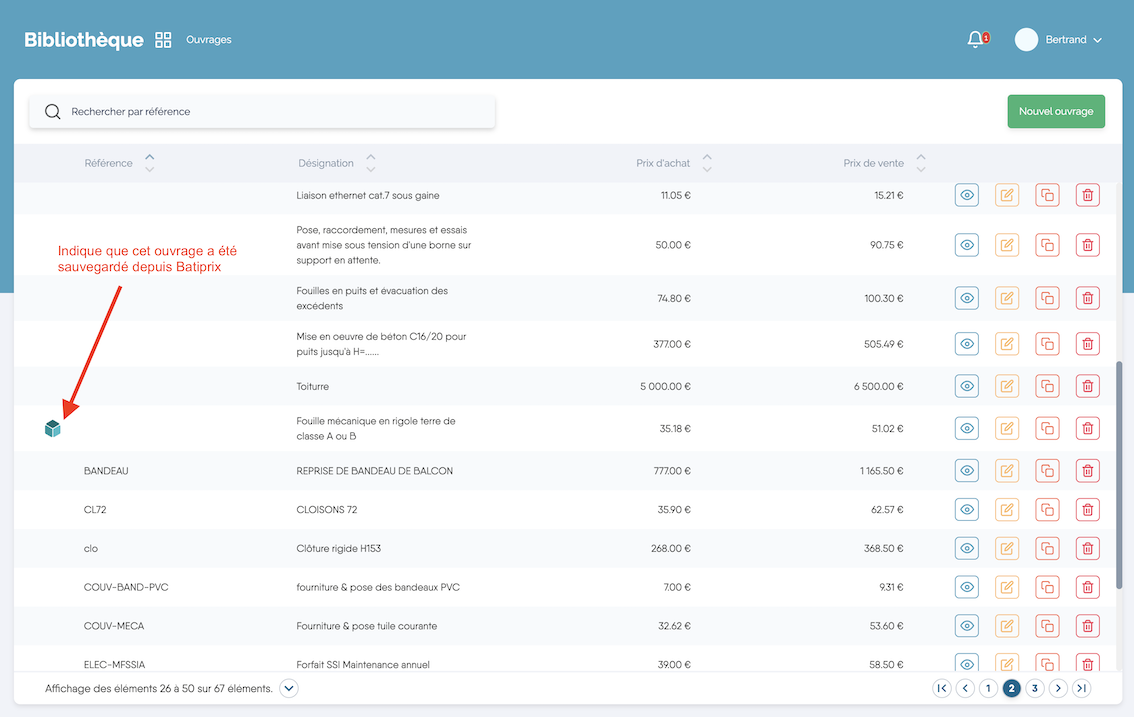Image resolution: width=1134 pixels, height=717 pixels.
Task: View details of Toiturre ouvrage
Action: [966, 386]
